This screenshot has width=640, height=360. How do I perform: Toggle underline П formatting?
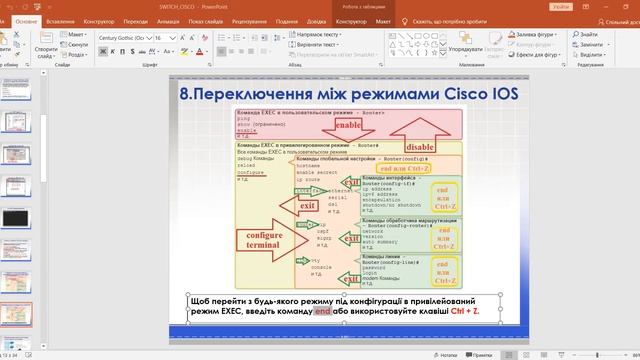pyautogui.click(x=122, y=51)
